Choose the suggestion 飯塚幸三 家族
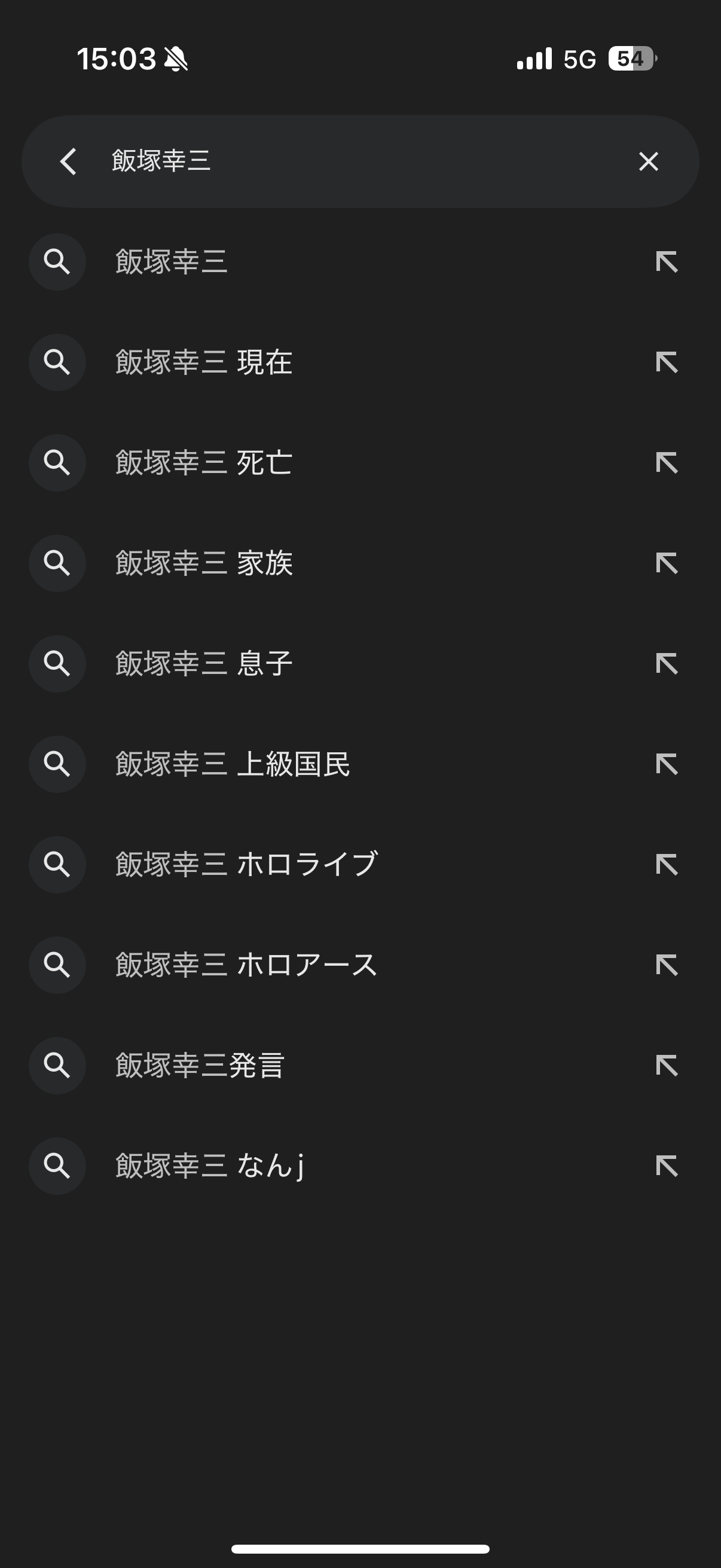The height and width of the screenshot is (1568, 721). click(204, 563)
